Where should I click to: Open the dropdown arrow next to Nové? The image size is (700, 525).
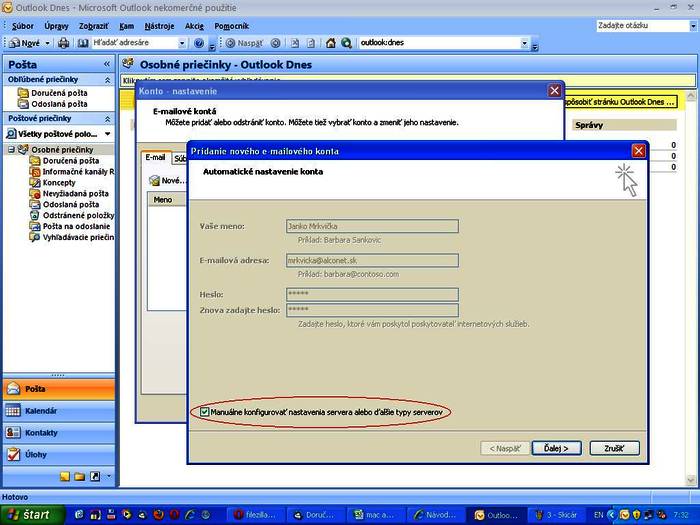(47, 43)
